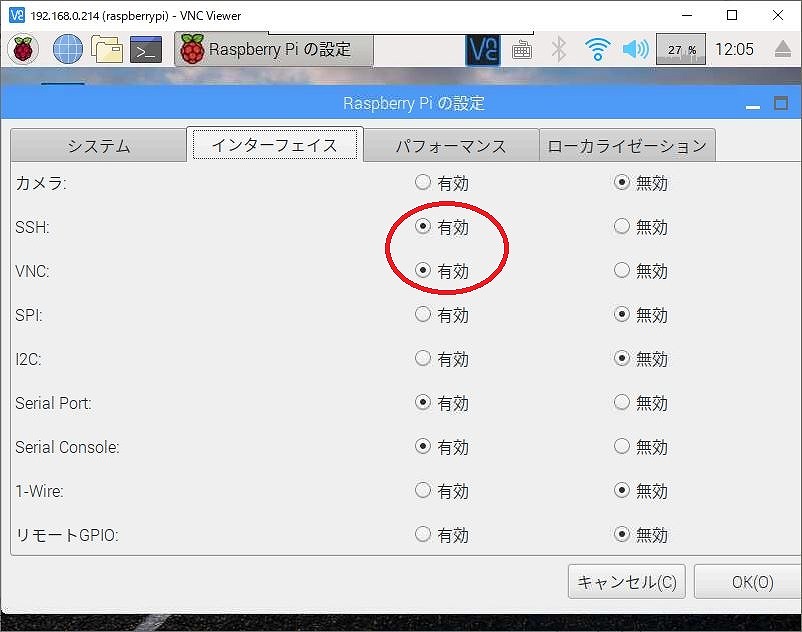
Task: Open the パフォーマンス tab
Action: click(451, 146)
